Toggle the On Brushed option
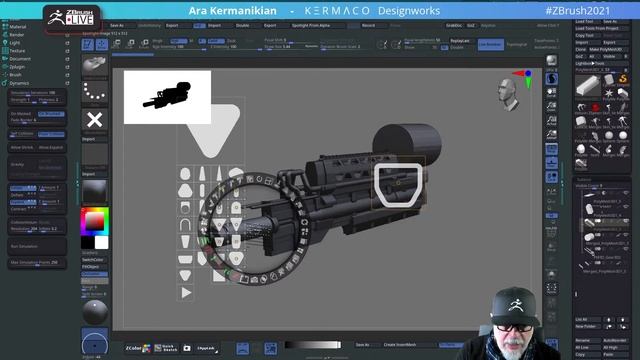The image size is (640, 360). point(51,114)
